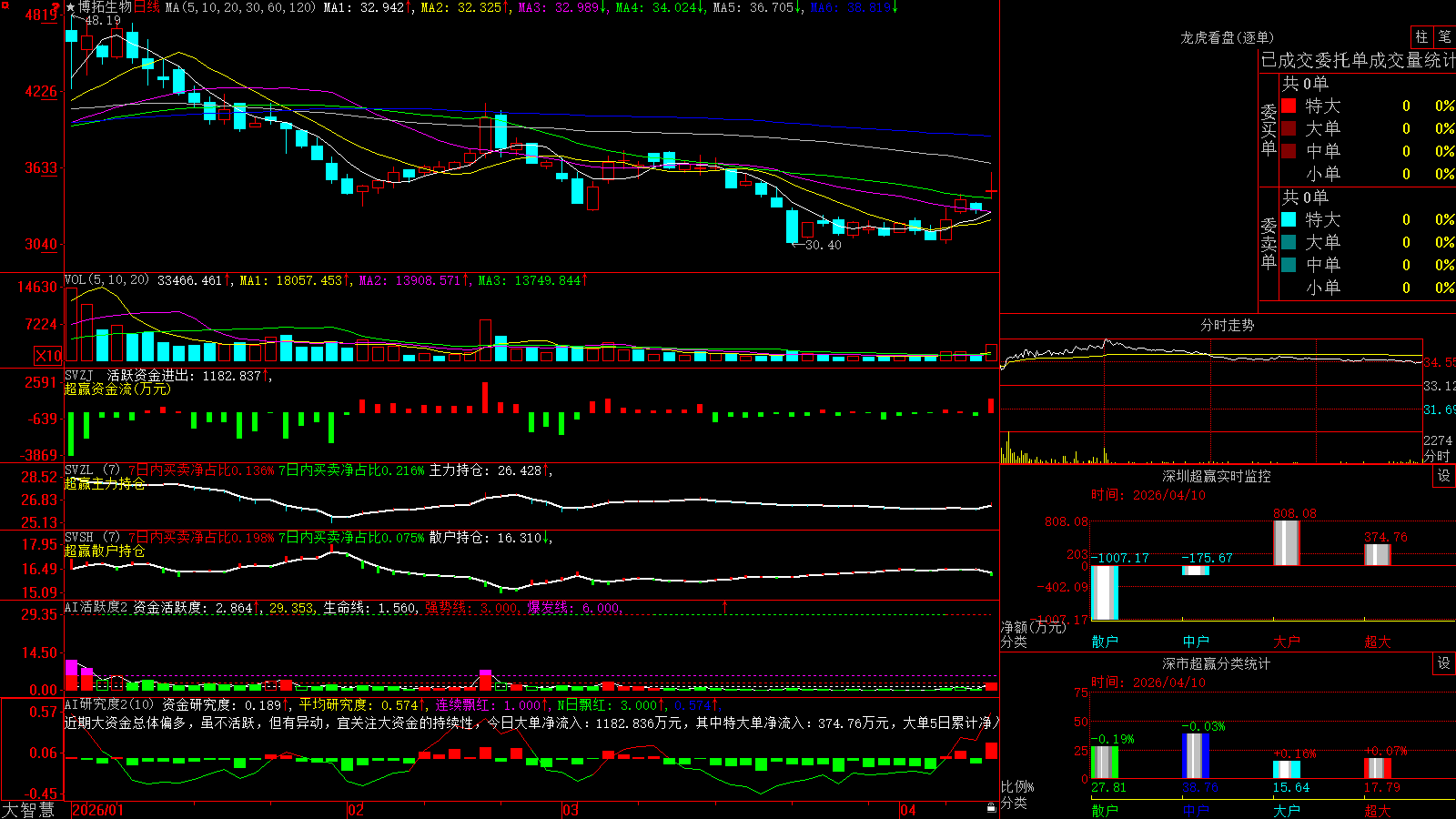
Task: Click the dark red 大单 swatch under 委买单
Action: (1289, 128)
